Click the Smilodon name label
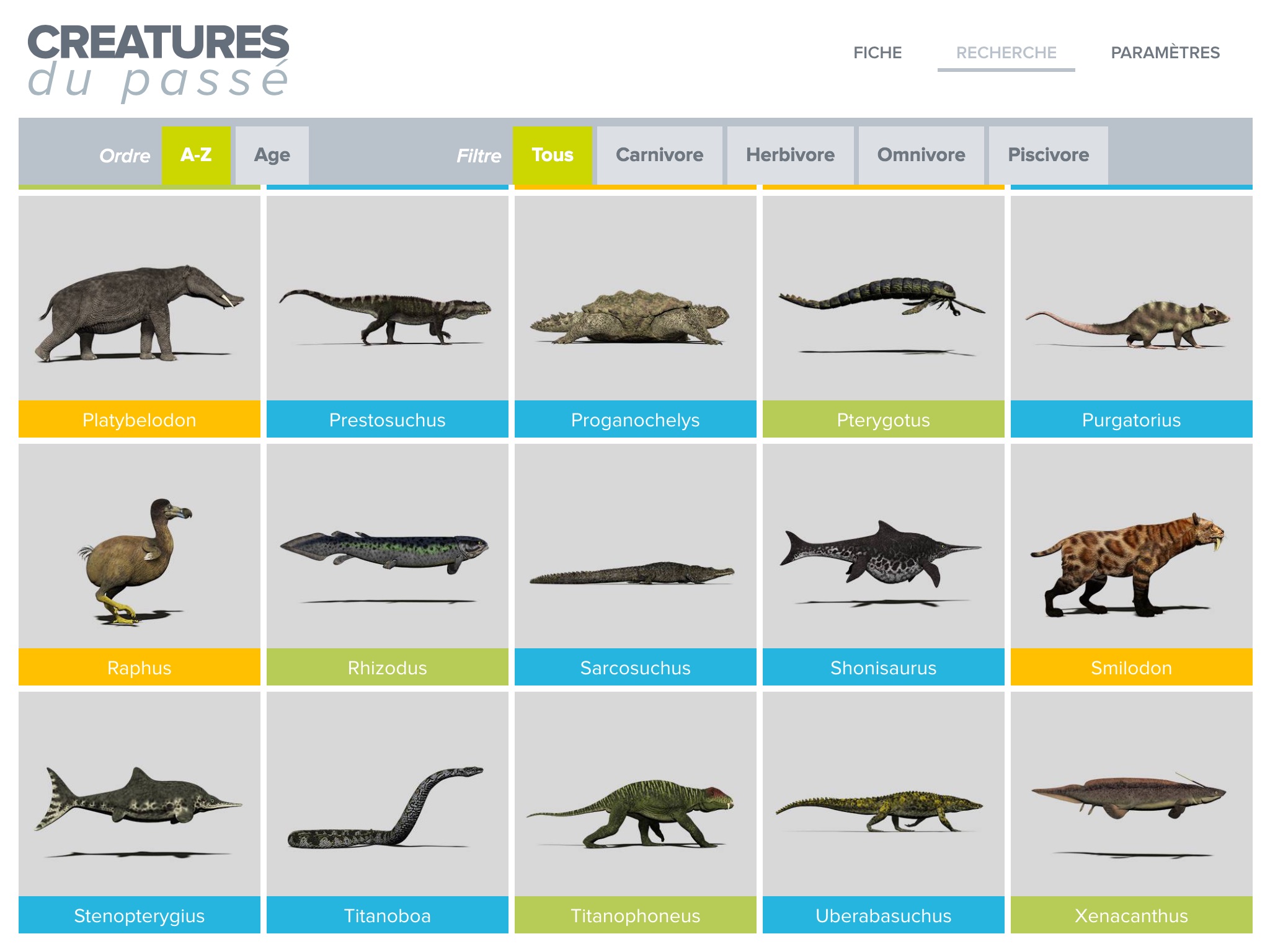 [1132, 668]
